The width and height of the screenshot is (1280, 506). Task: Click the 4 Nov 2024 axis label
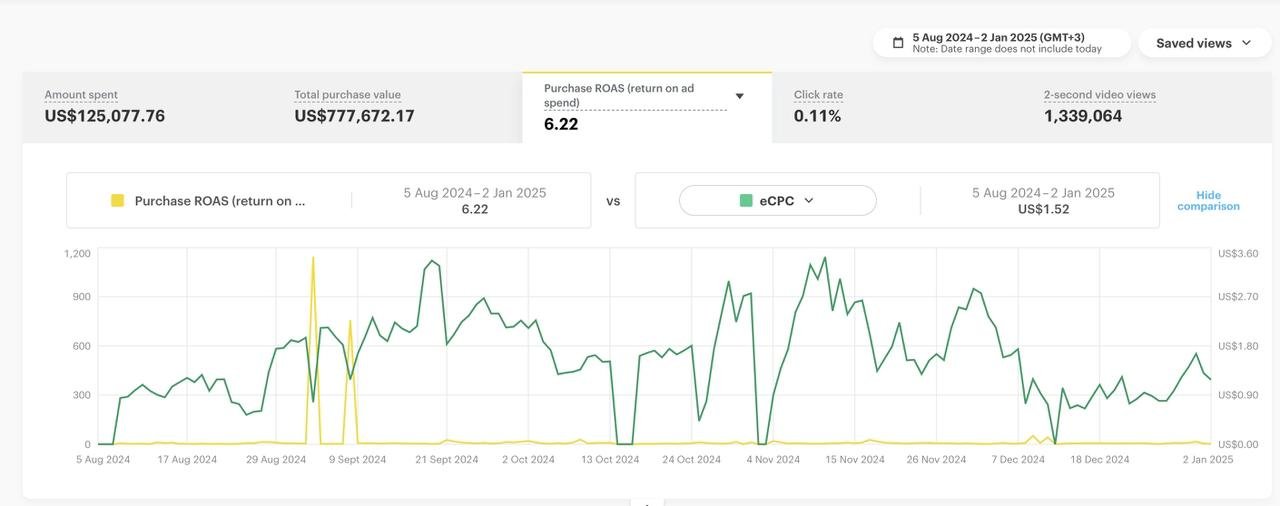[773, 460]
